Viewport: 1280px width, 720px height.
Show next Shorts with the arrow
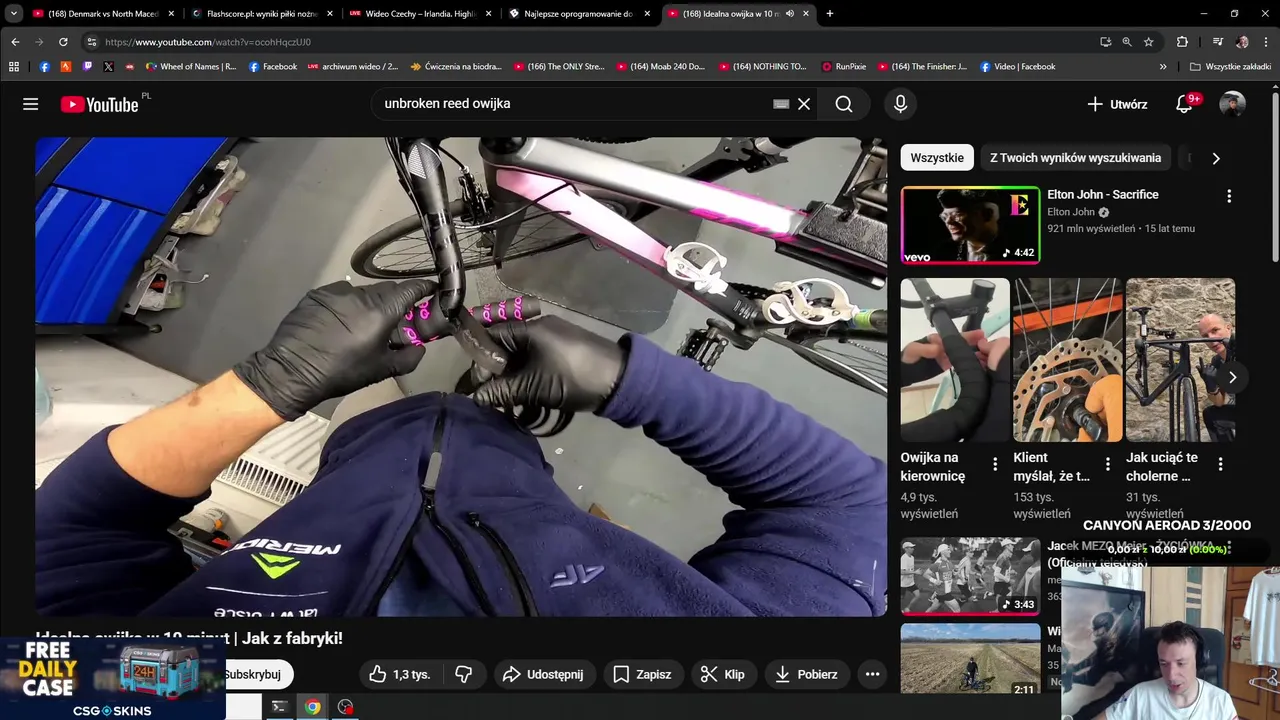[1232, 377]
